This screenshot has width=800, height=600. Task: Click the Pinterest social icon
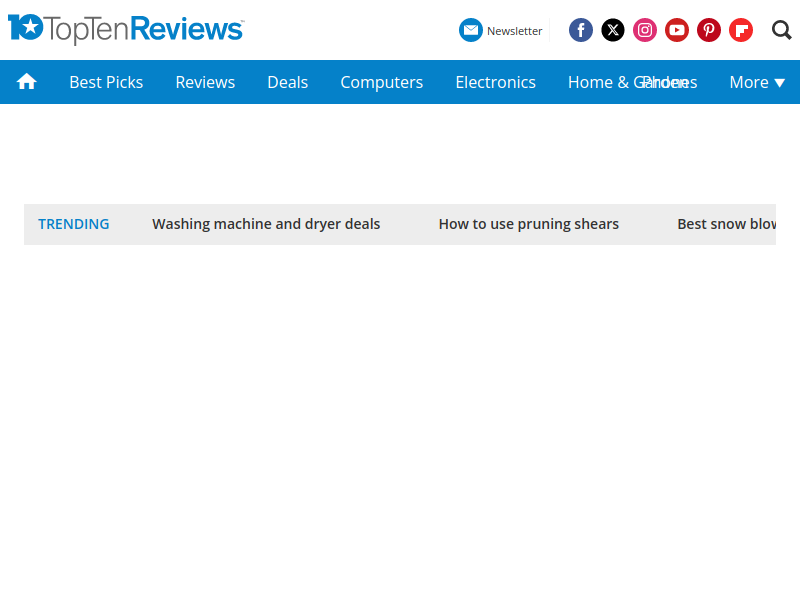(709, 30)
